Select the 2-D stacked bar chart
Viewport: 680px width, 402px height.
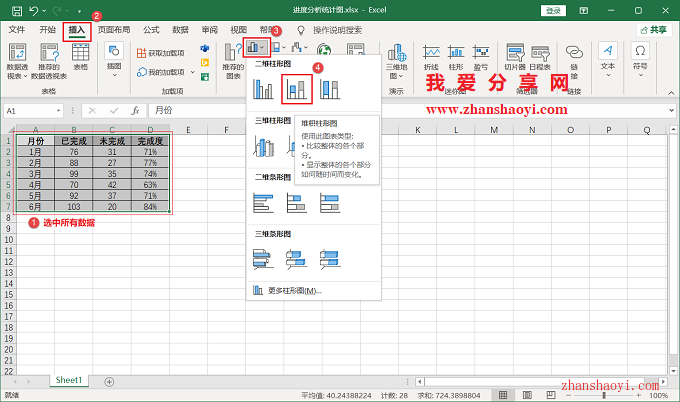(297, 203)
